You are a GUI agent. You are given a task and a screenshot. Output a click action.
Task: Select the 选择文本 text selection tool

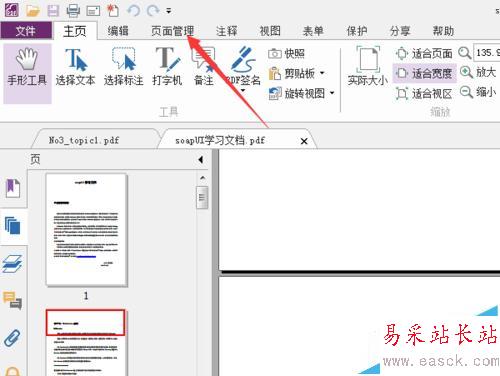coord(75,67)
